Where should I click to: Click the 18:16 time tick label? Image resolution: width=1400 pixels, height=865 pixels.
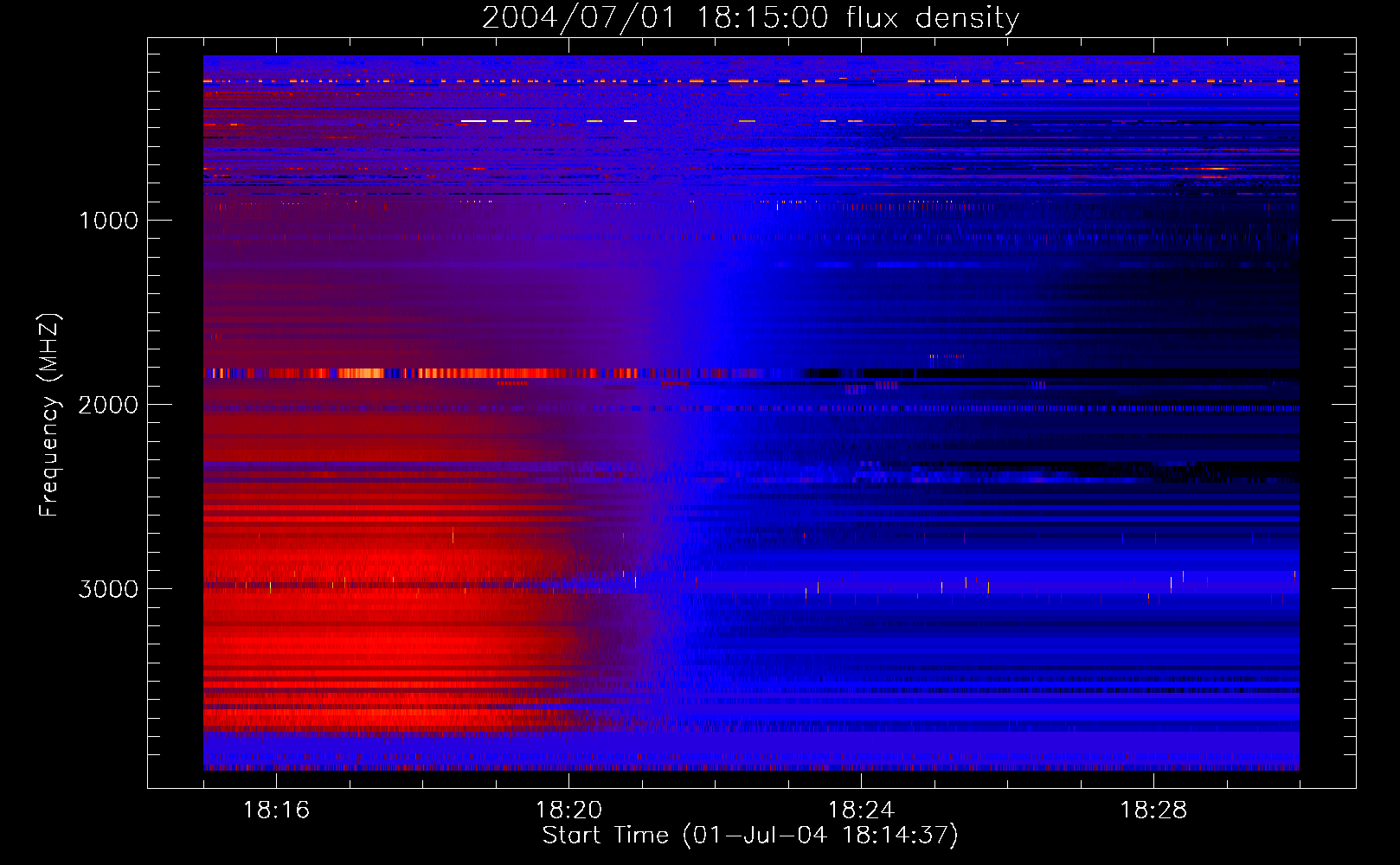(x=276, y=811)
